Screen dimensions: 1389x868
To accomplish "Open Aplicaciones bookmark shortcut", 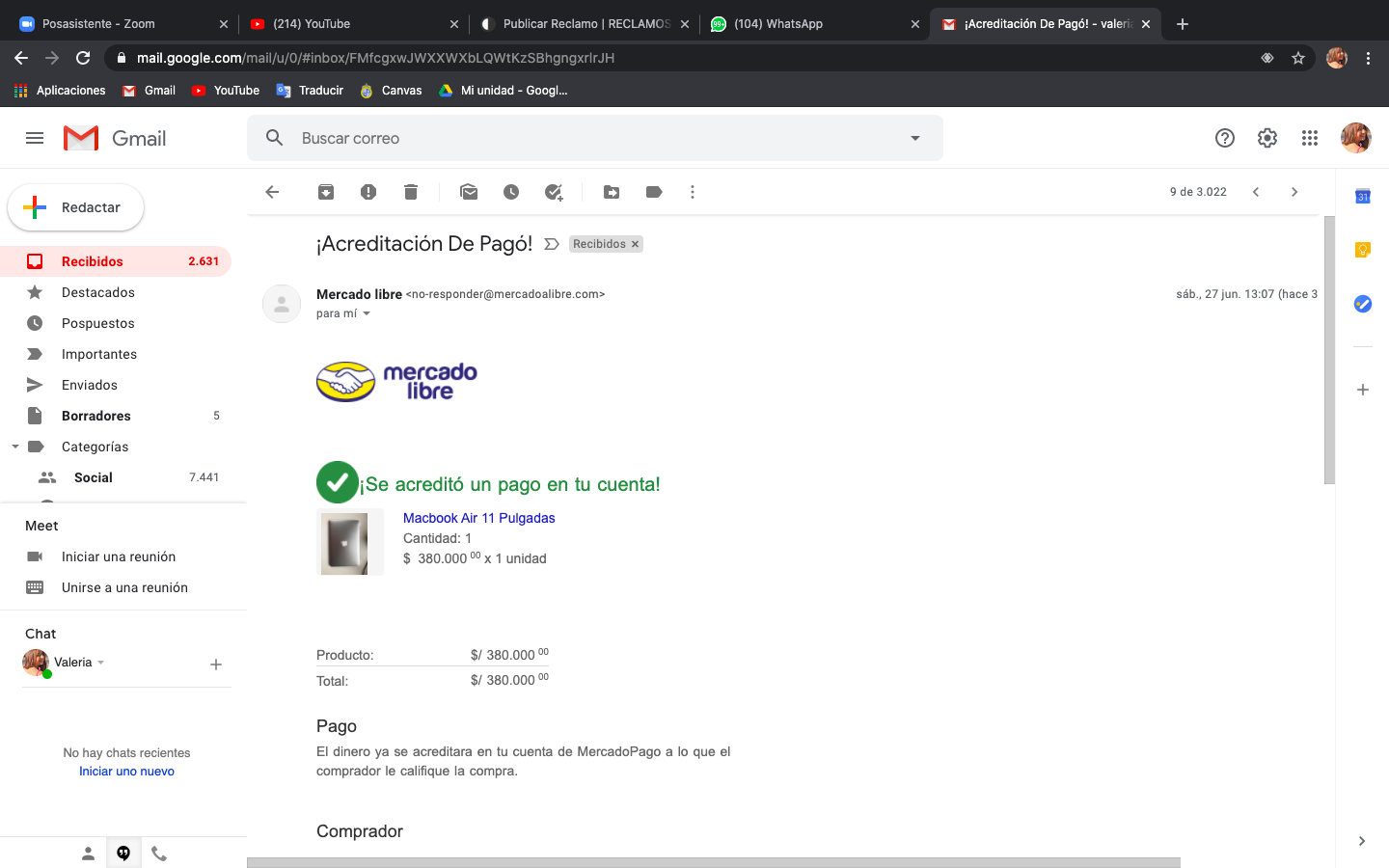I will [x=60, y=91].
